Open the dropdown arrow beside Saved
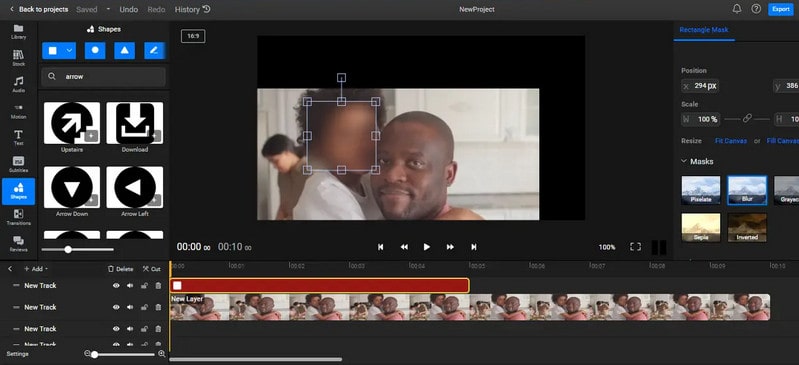This screenshot has width=799, height=365. (x=108, y=9)
